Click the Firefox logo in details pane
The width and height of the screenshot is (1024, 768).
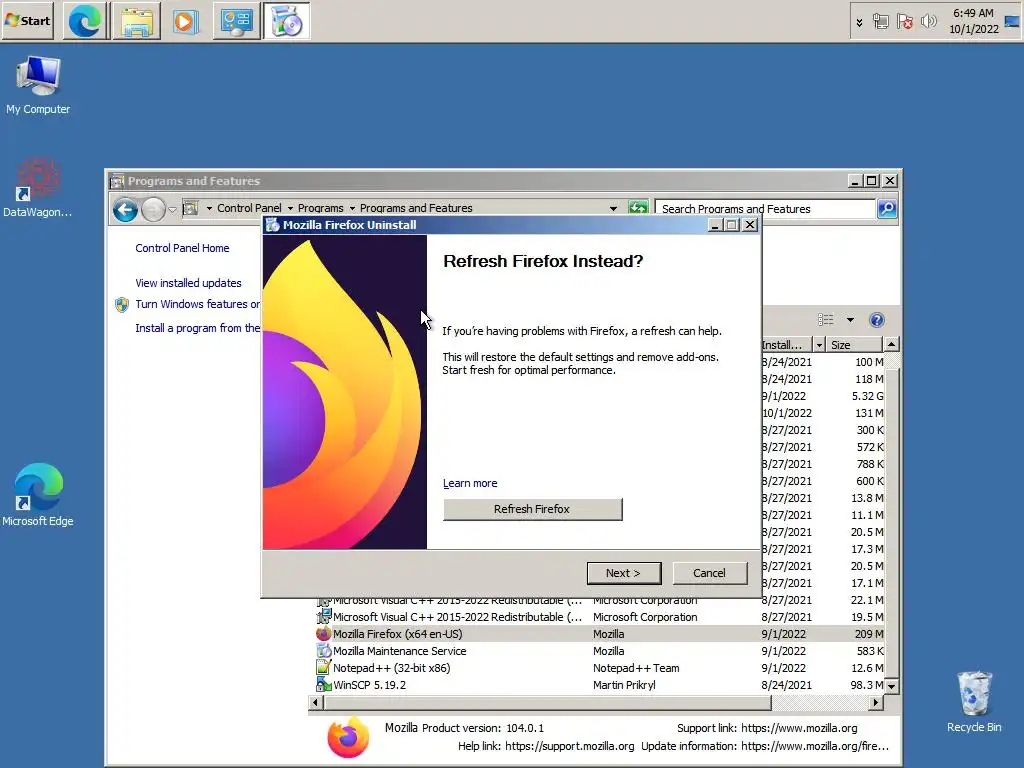coord(348,737)
